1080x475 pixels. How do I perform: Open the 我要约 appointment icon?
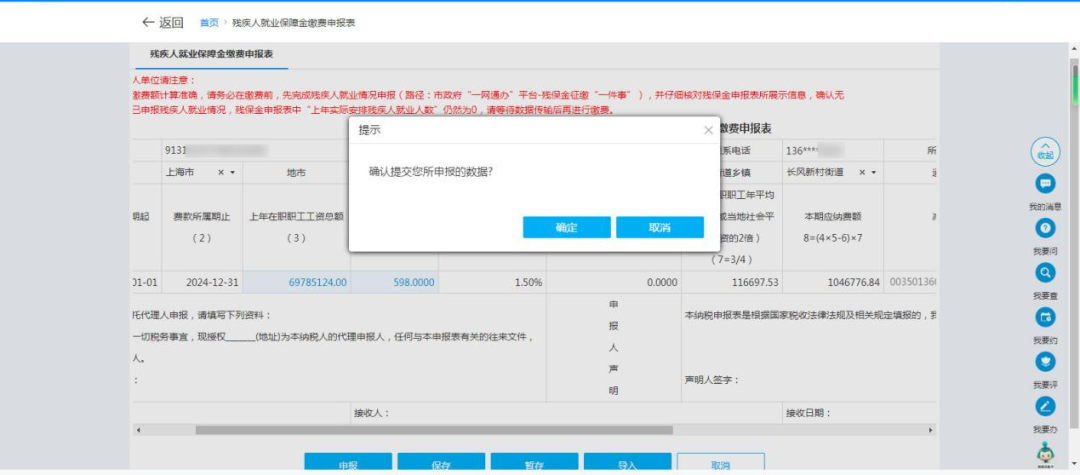click(x=1045, y=317)
